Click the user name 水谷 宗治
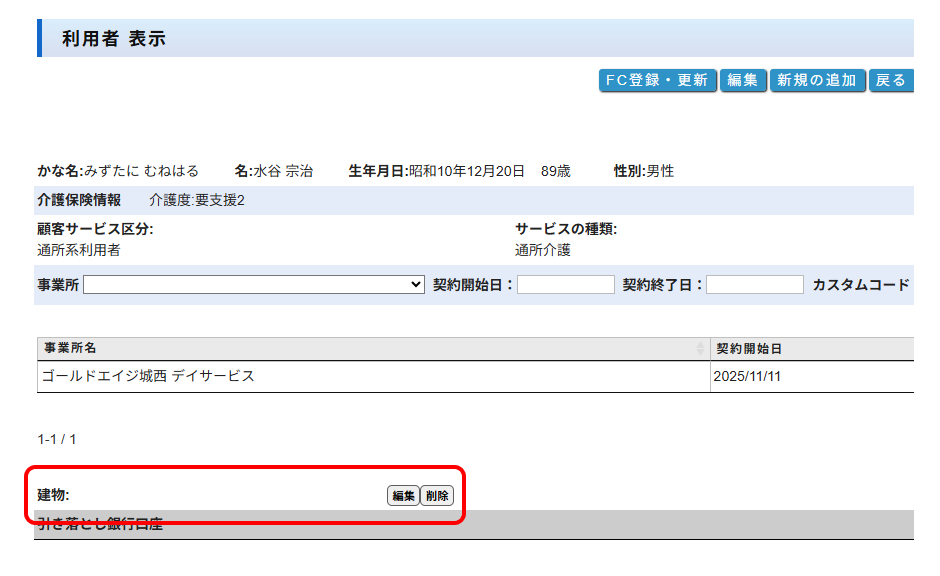This screenshot has height=576, width=940. (283, 171)
